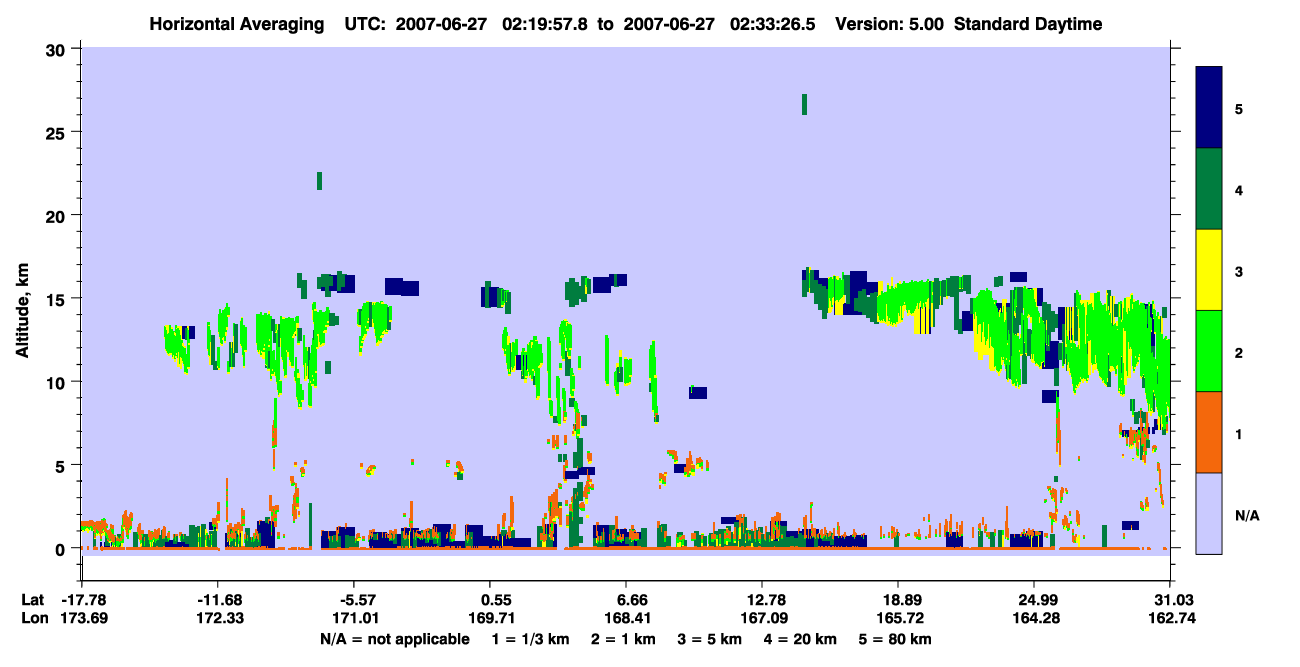1300x667 pixels.
Task: Click '3 = 5 km' legend text
Action: 710,639
